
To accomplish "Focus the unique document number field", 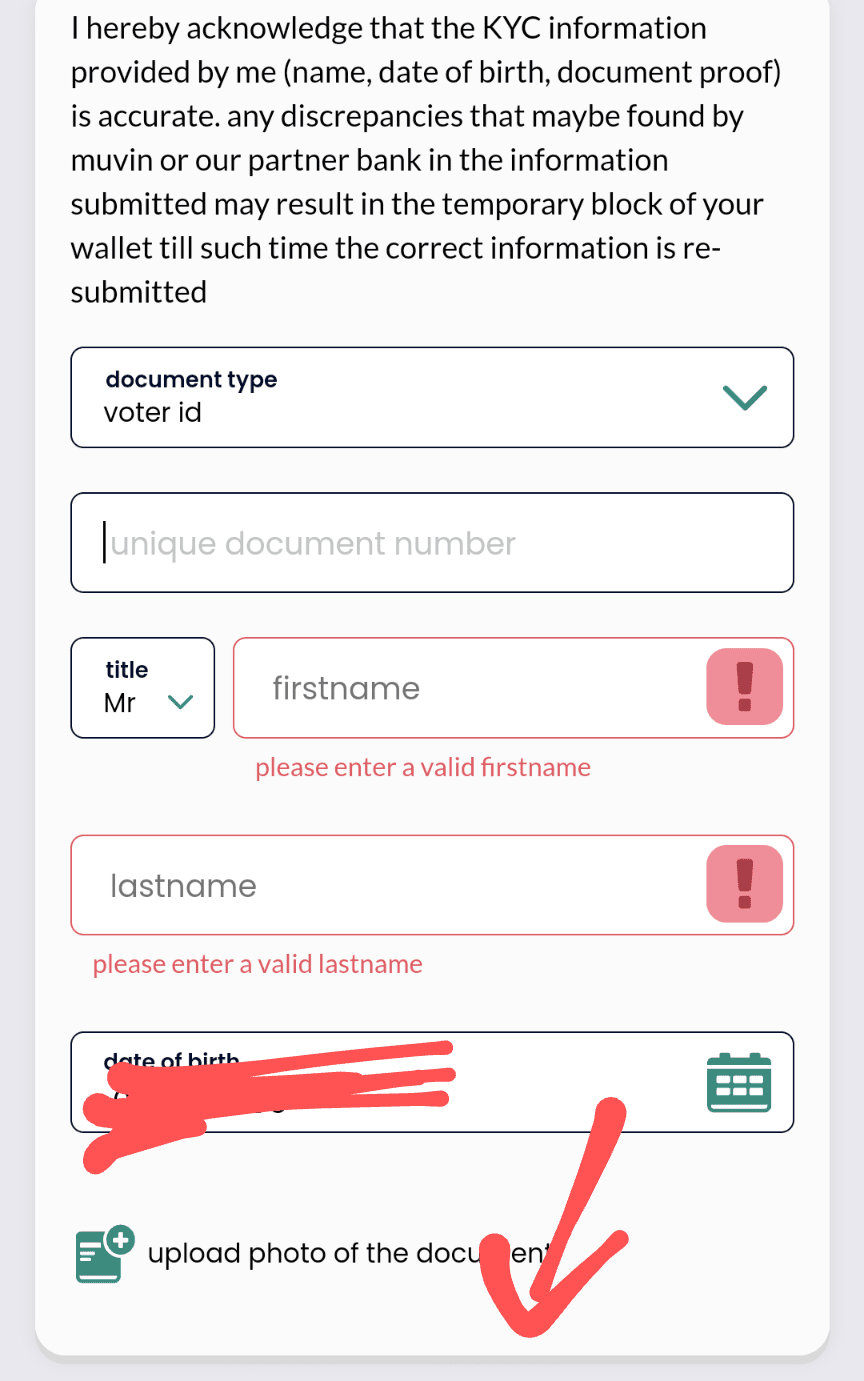I will [432, 543].
